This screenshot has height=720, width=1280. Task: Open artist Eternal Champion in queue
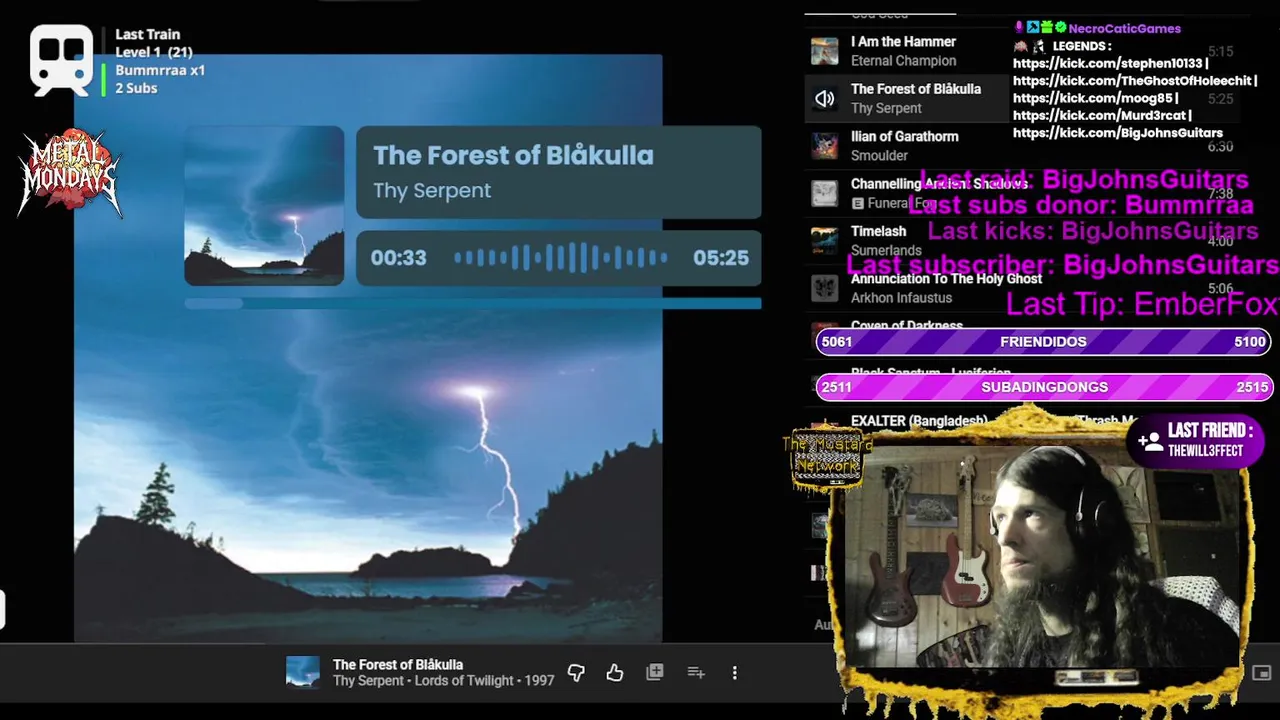903,61
